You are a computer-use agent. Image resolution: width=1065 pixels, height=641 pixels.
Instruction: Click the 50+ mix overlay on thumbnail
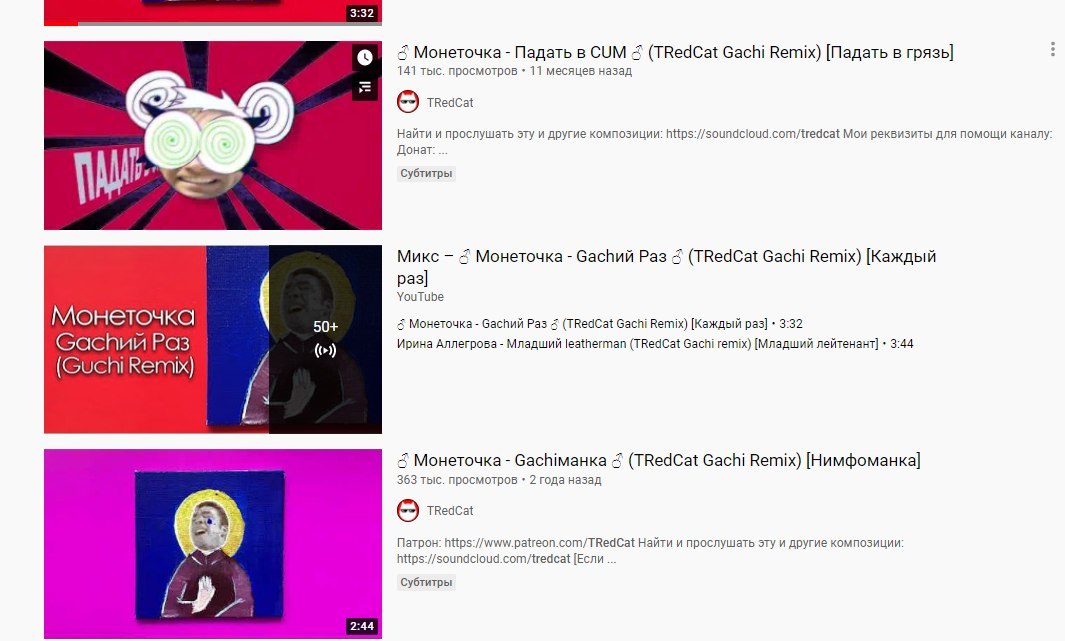tap(325, 339)
